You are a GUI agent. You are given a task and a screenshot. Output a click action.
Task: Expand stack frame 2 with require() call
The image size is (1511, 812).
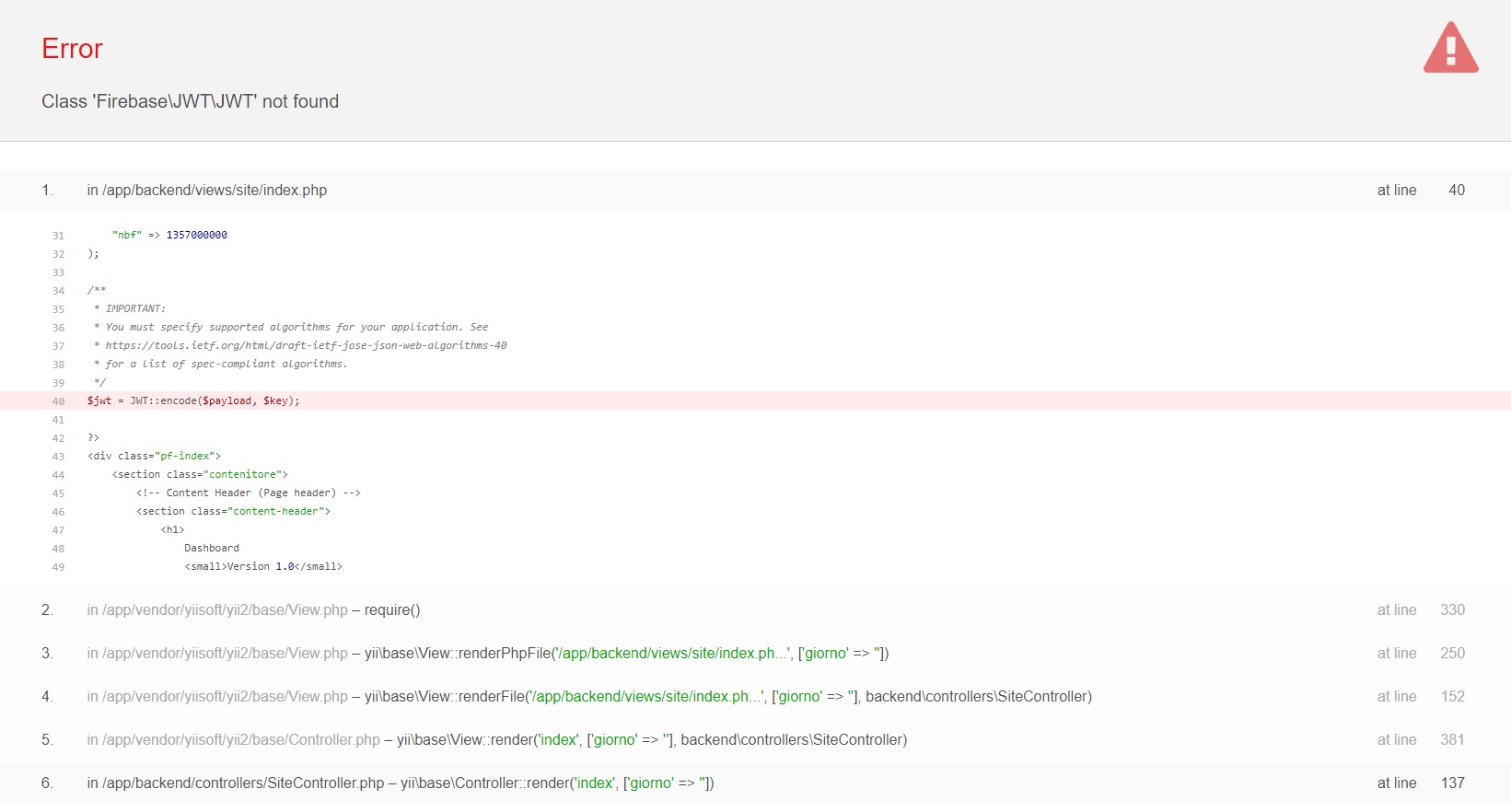pos(755,610)
